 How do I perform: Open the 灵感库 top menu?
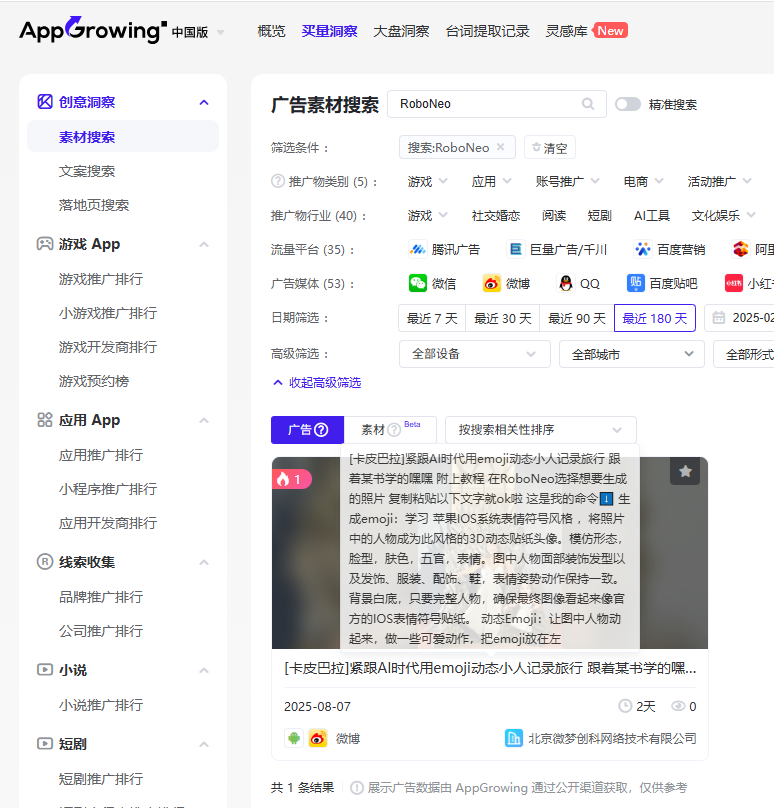click(x=566, y=31)
